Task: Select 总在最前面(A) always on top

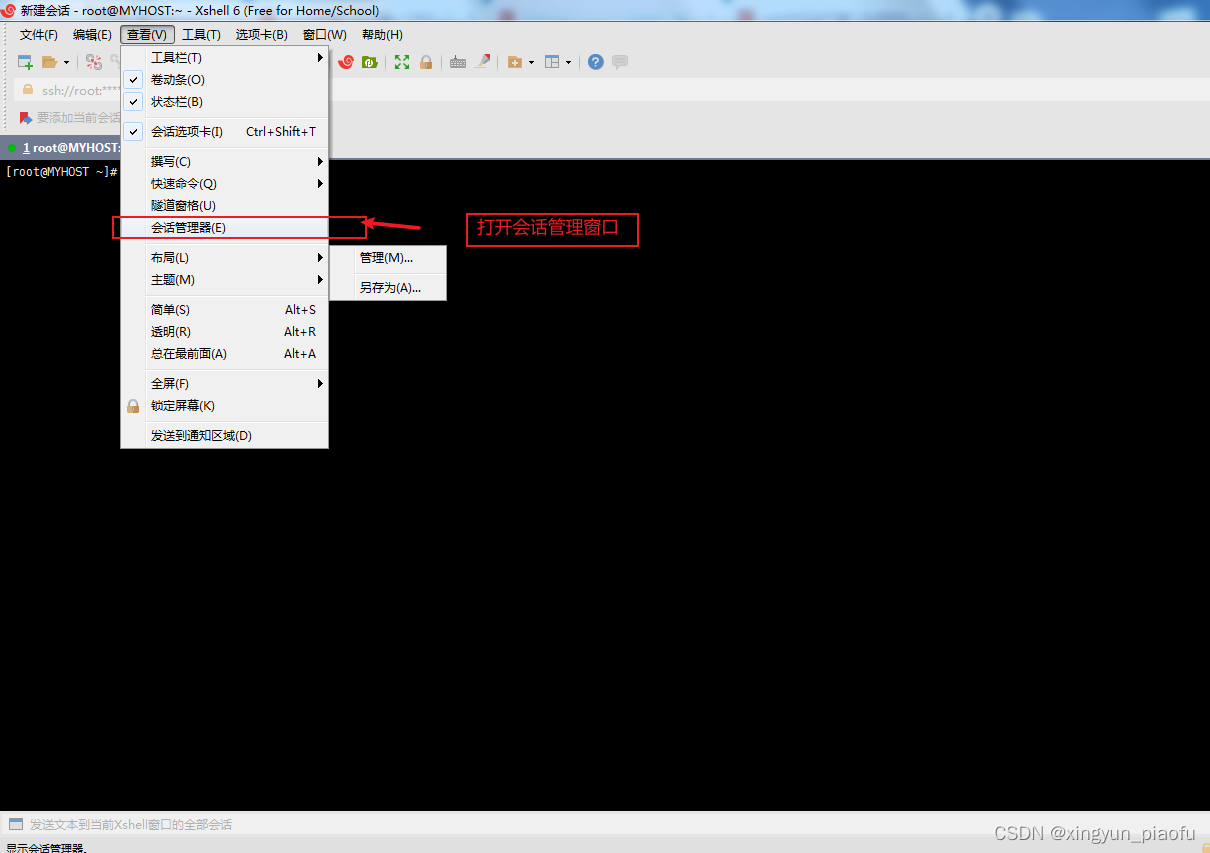Action: click(x=225, y=354)
